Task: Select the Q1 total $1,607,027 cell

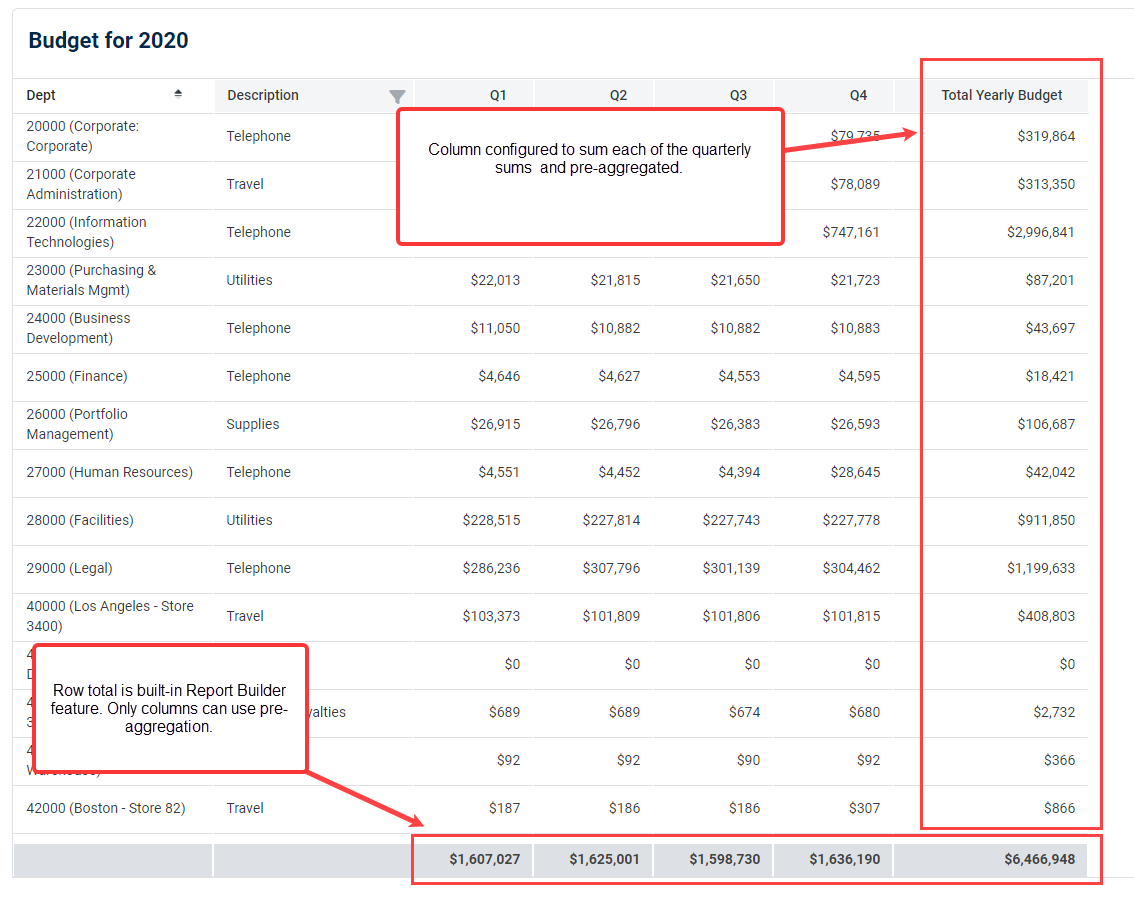Action: click(484, 859)
